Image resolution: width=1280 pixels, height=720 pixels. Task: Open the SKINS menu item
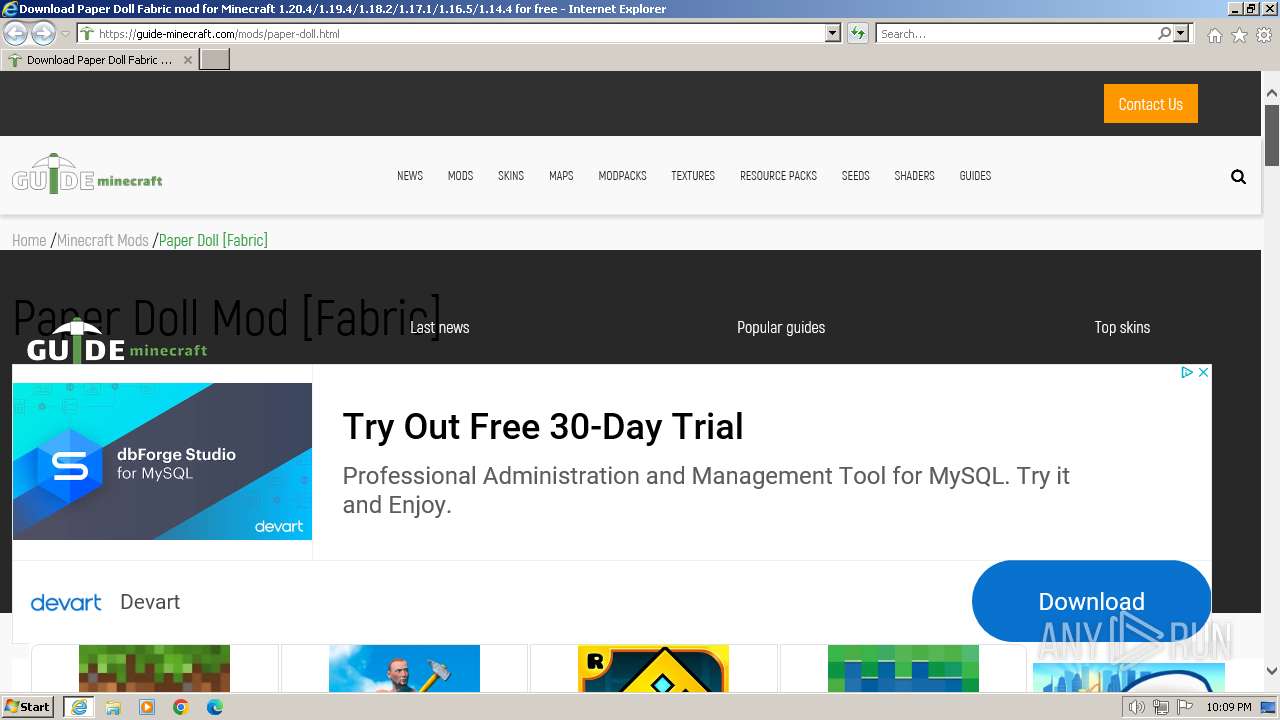tap(511, 176)
